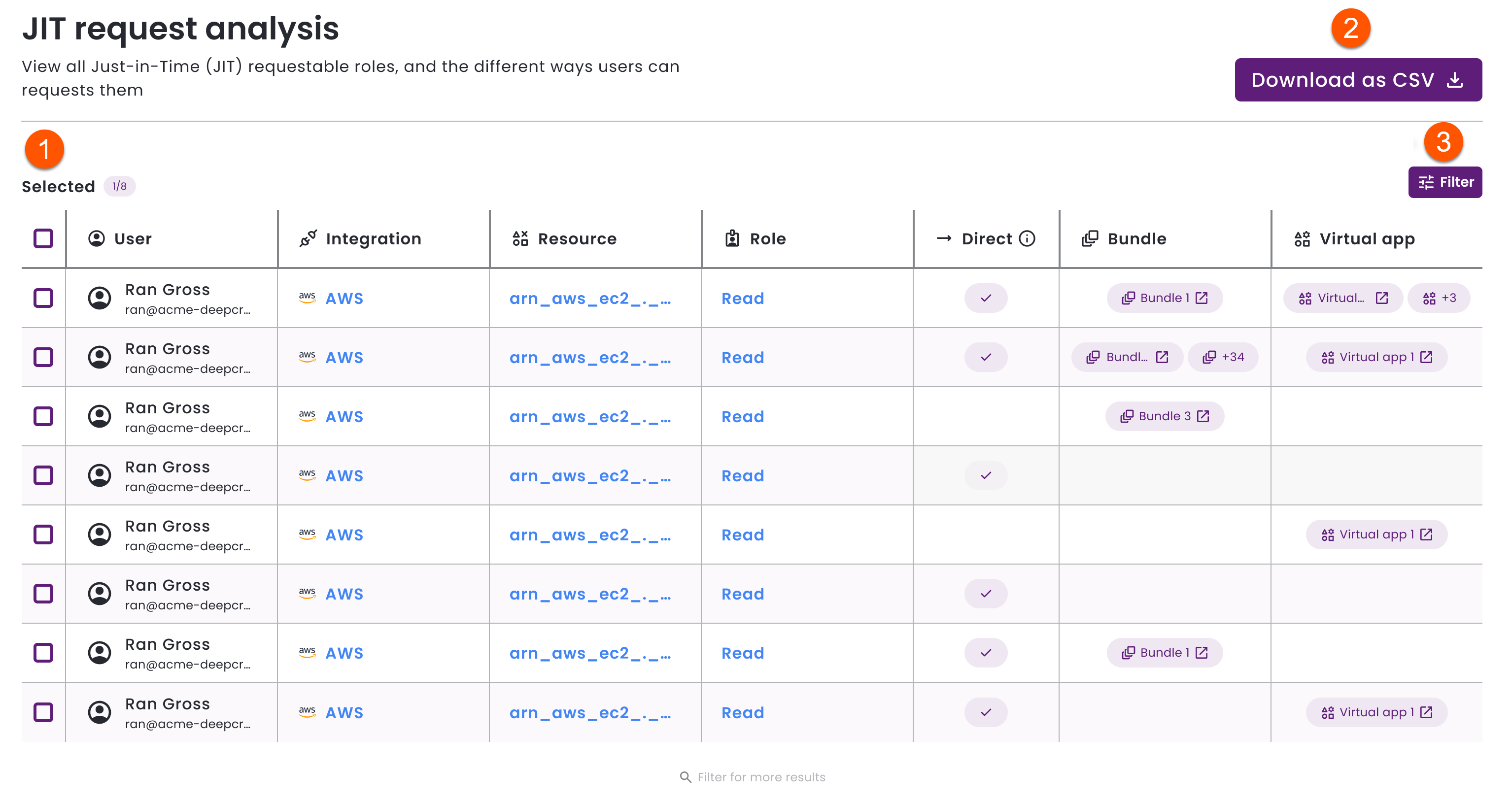Expand the +34 bundles chip
Viewport: 1512px width, 802px height.
pos(1223,357)
